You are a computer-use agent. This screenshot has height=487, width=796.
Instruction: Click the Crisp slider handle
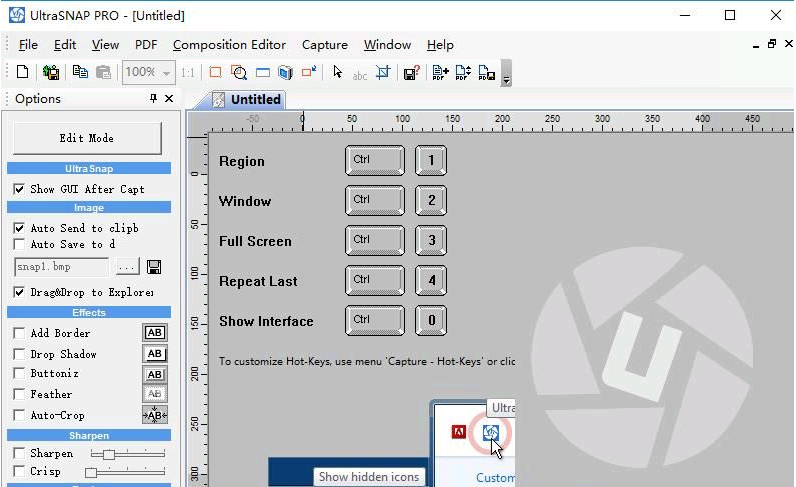click(91, 473)
